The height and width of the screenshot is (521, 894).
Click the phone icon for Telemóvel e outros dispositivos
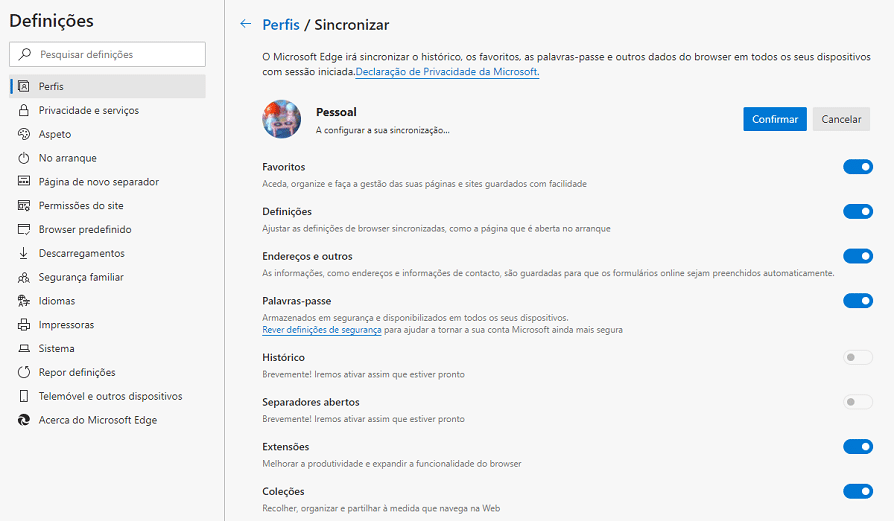(23, 396)
